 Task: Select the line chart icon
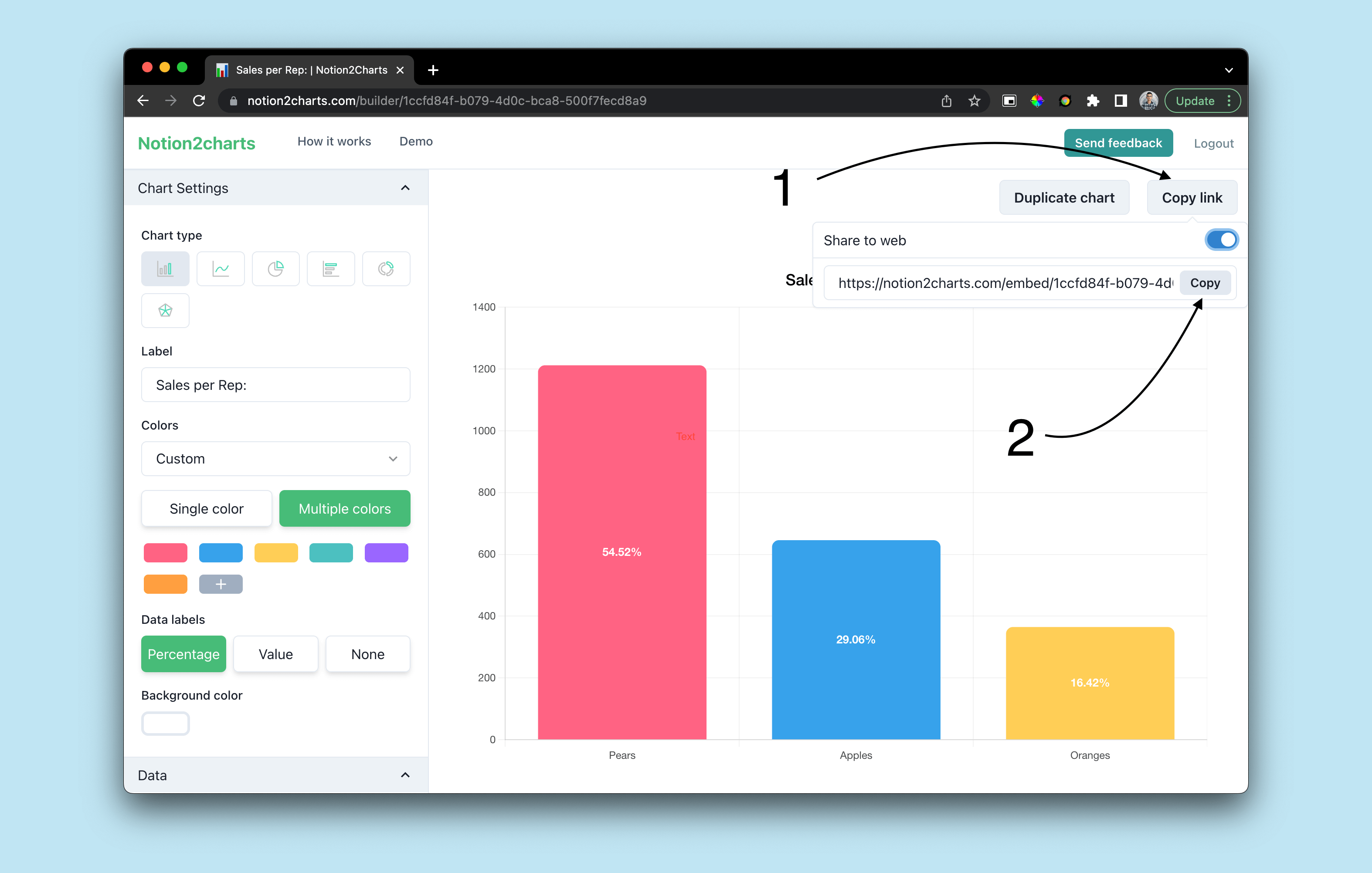pos(220,269)
